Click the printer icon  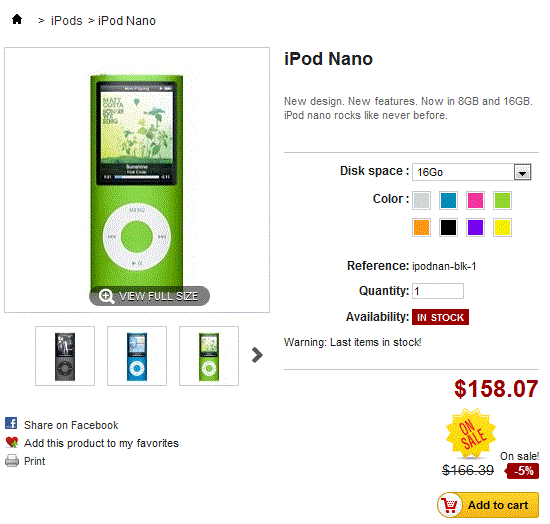pyautogui.click(x=12, y=461)
